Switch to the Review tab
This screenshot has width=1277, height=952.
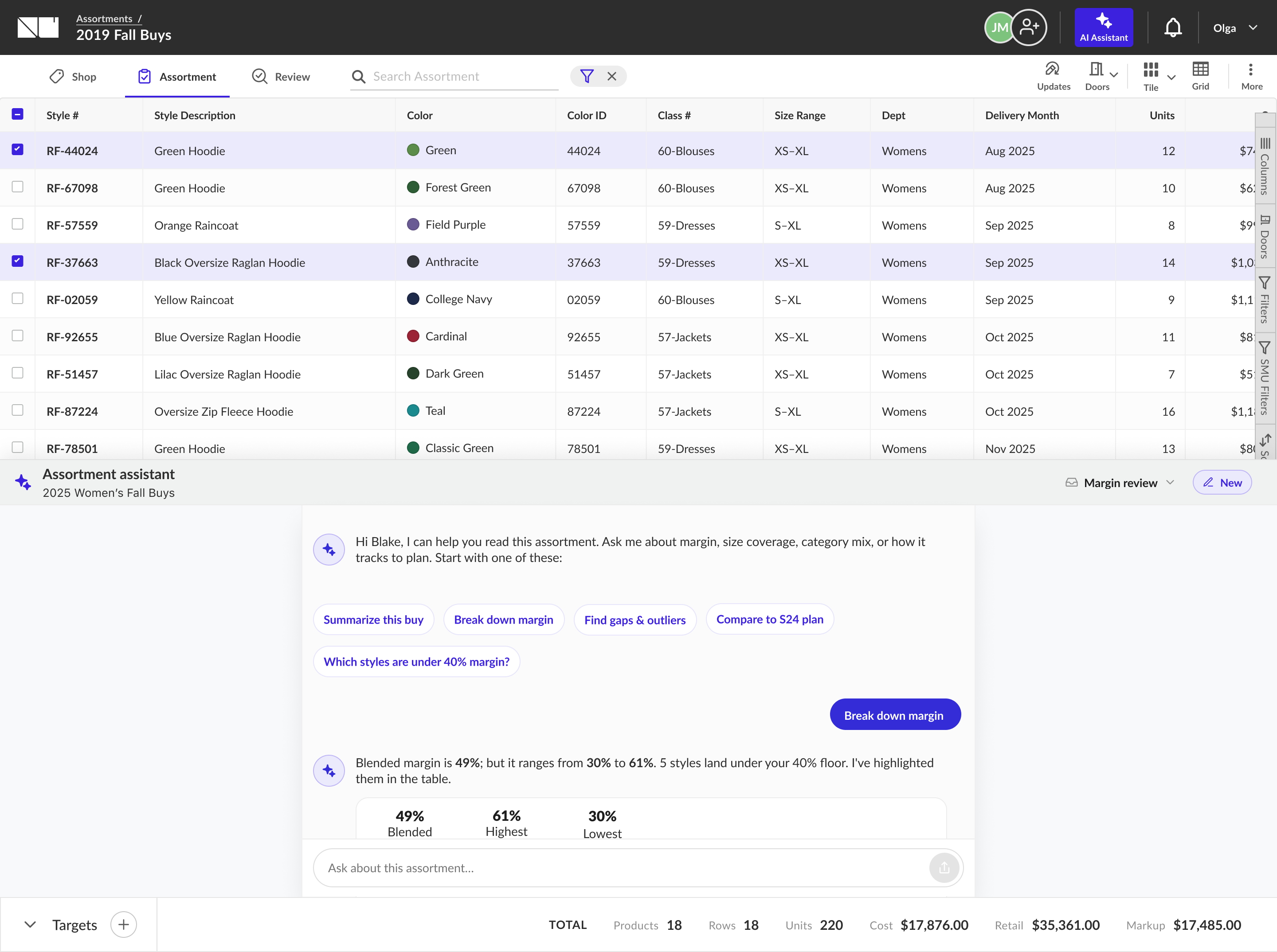(x=281, y=77)
